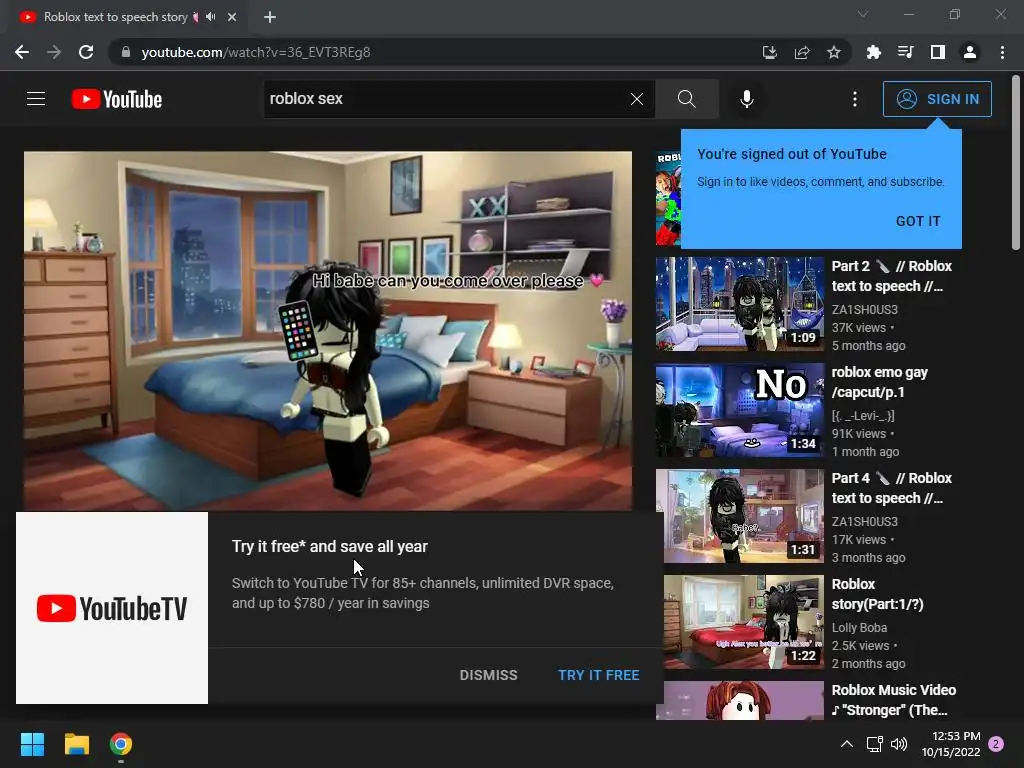Select the Roblox text to speech story tab
The height and width of the screenshot is (768, 1024).
pos(127,17)
